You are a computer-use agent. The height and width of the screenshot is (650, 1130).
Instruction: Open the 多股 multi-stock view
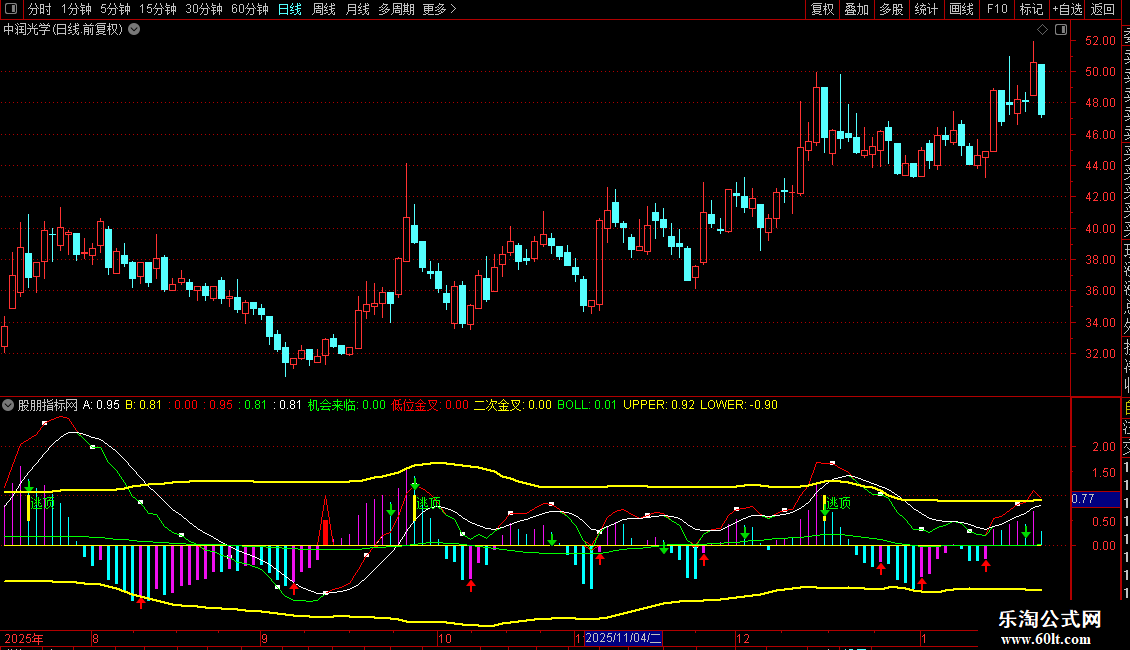891,9
